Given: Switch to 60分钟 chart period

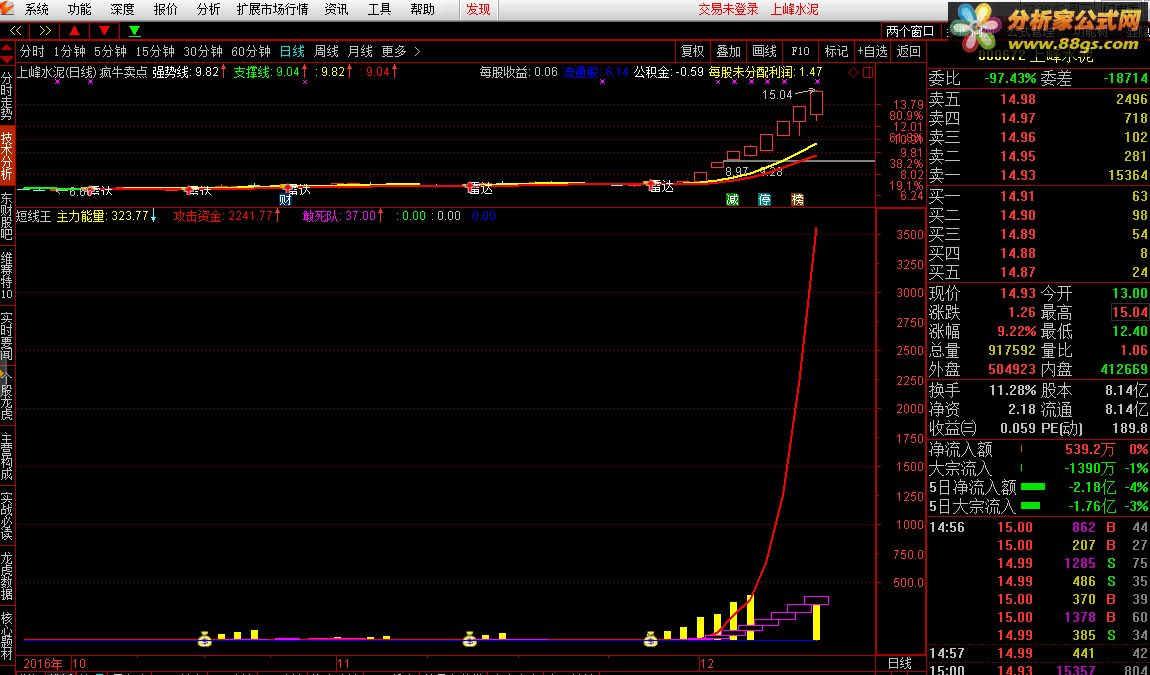Looking at the screenshot, I should (251, 51).
